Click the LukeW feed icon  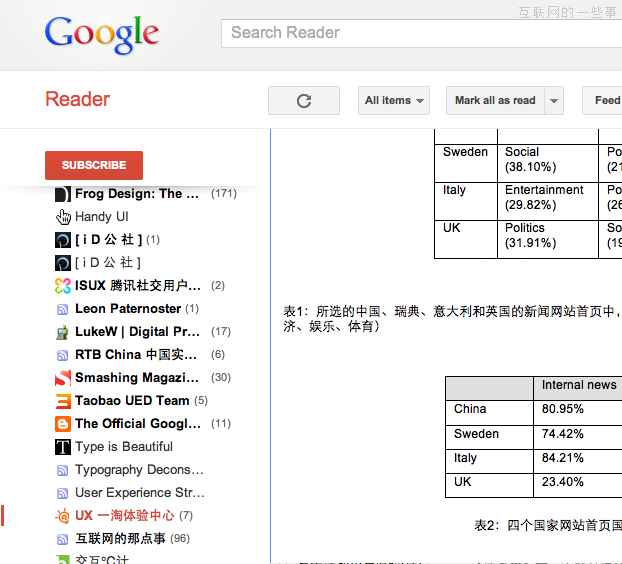pyautogui.click(x=63, y=332)
